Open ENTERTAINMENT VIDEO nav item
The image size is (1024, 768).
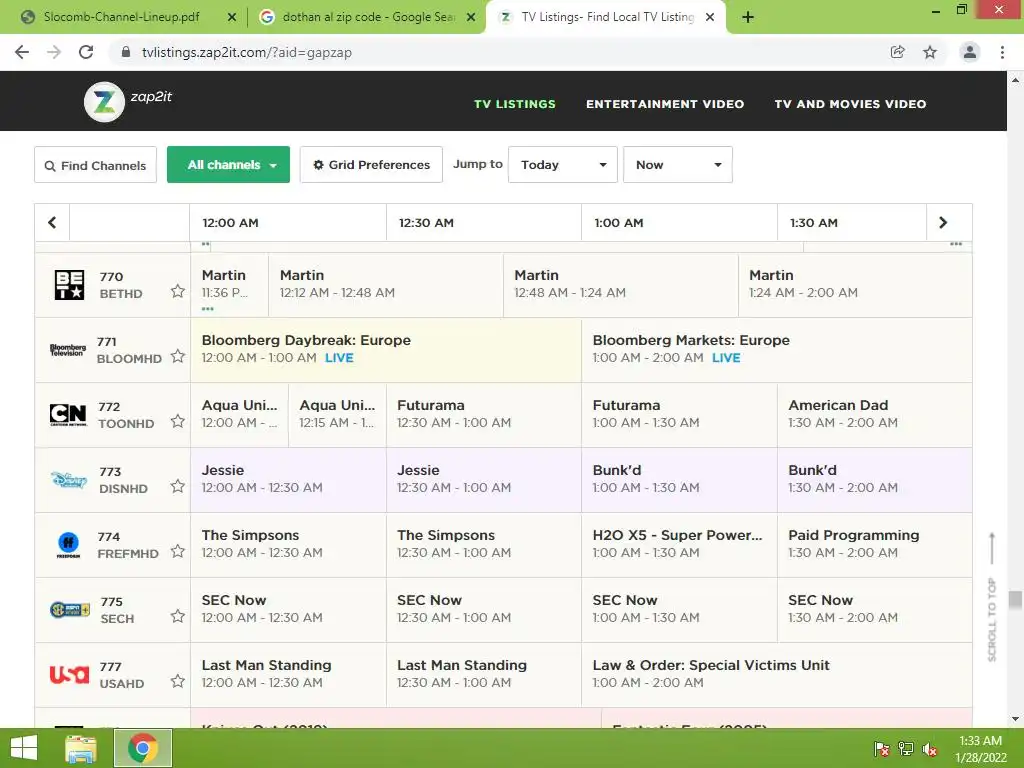(x=665, y=104)
